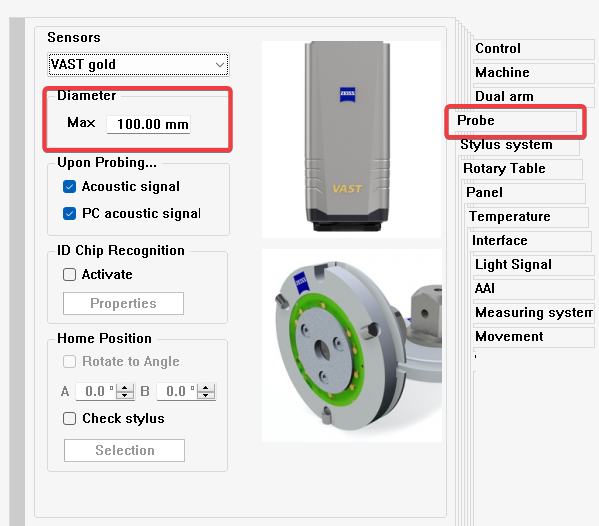Decrease the A angle with down stepper

(125, 395)
